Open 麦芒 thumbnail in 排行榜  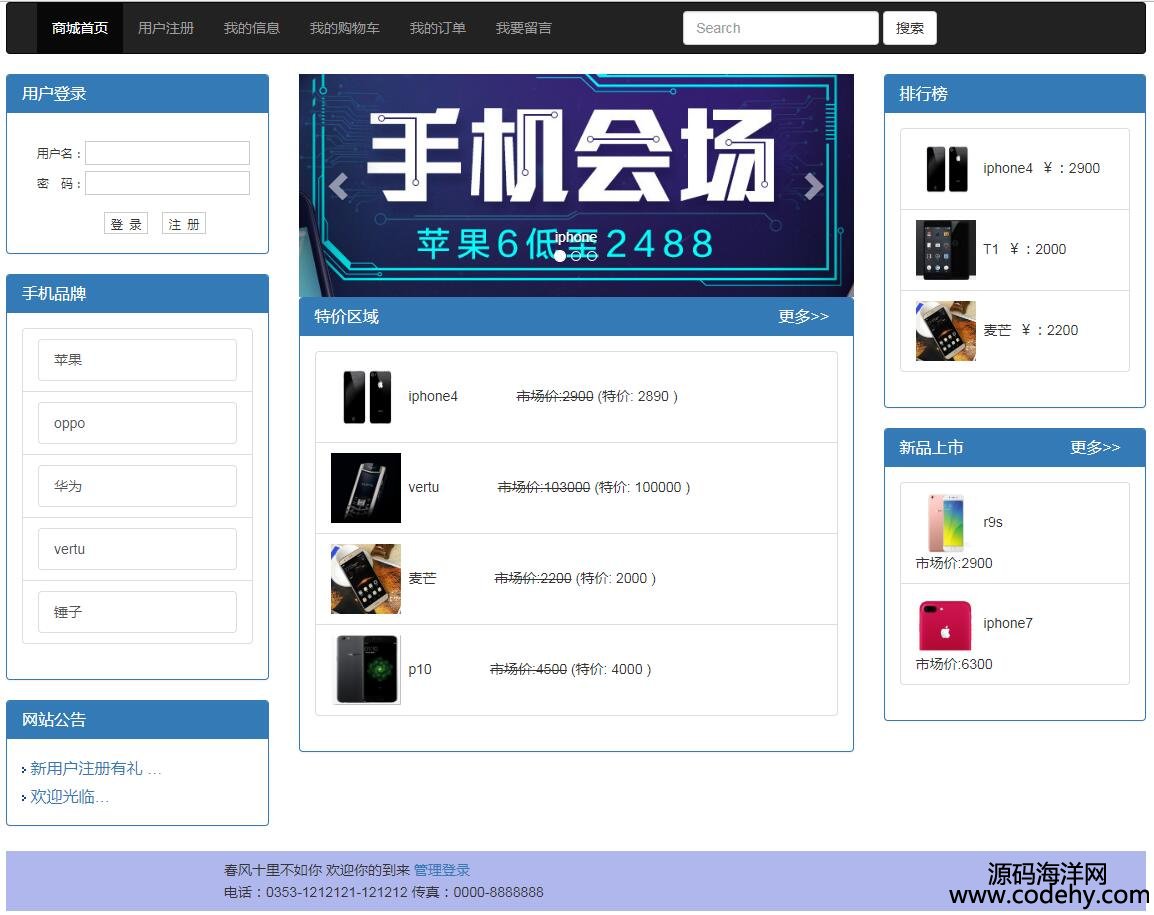click(946, 331)
